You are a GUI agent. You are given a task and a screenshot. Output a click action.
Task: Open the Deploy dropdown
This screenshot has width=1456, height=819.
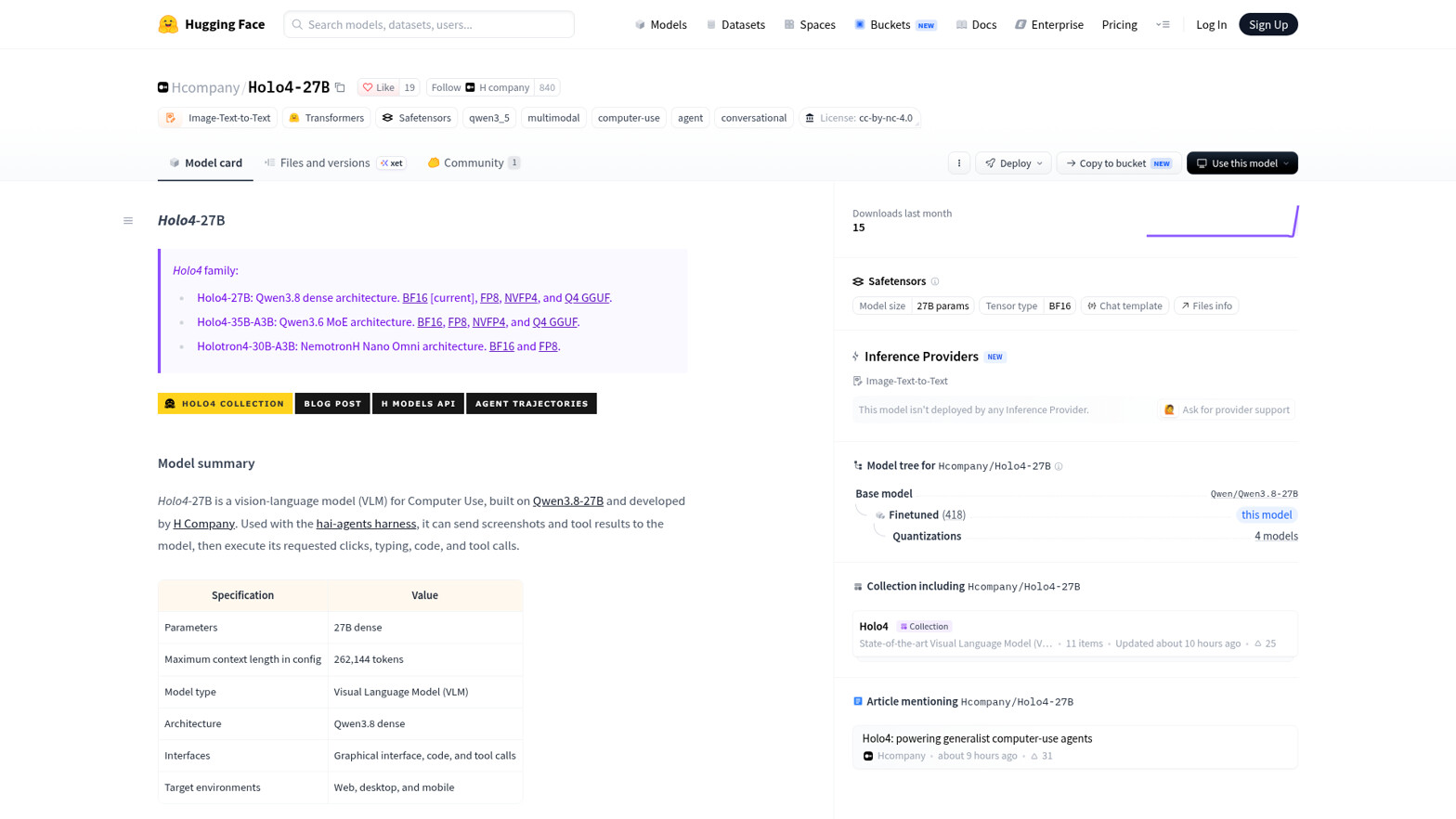[1013, 163]
